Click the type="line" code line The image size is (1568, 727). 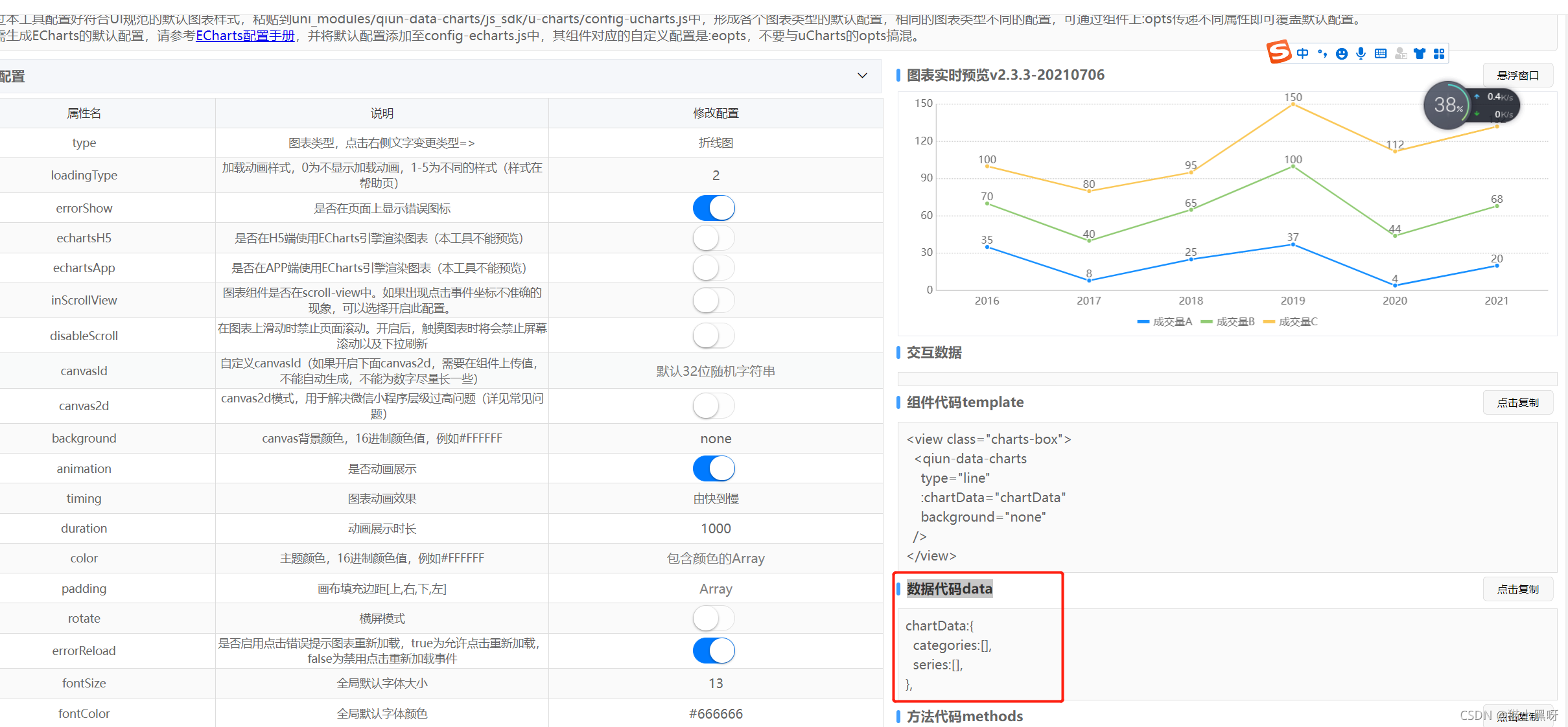(x=955, y=478)
